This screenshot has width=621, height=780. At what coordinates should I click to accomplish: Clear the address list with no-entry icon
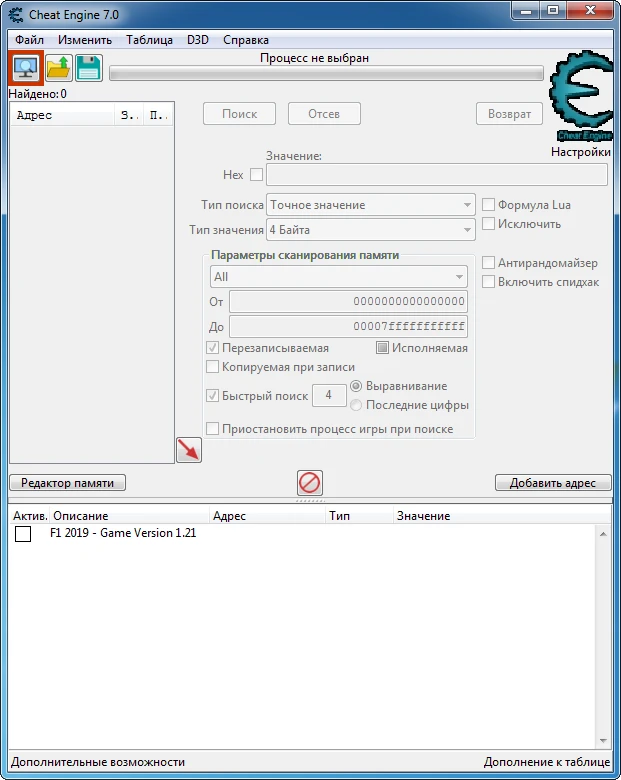tap(310, 483)
